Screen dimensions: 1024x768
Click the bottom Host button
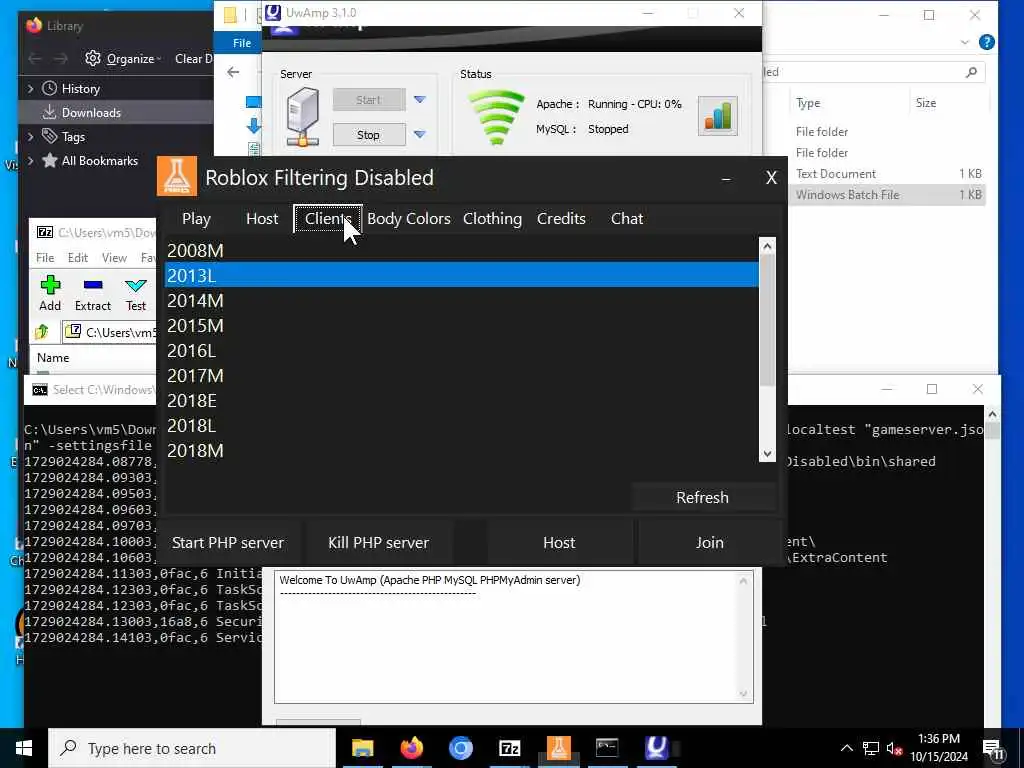click(559, 543)
